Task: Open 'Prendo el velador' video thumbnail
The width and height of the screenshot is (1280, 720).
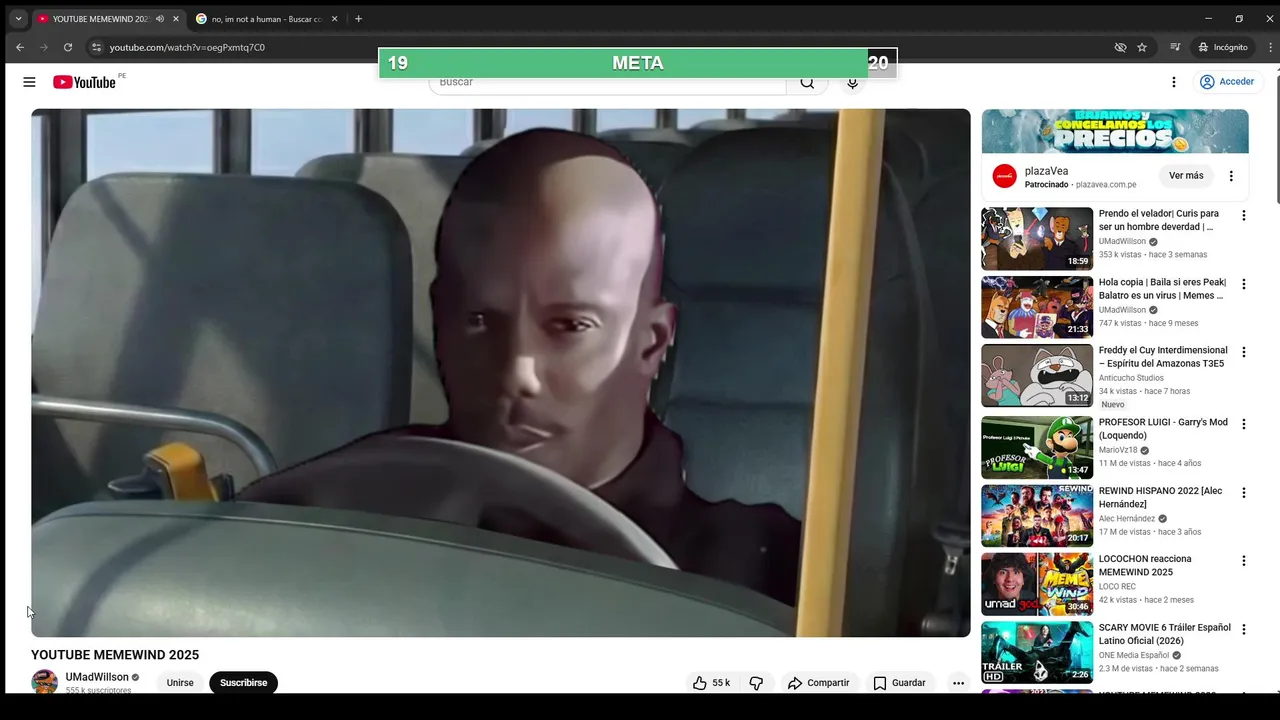Action: [1037, 239]
